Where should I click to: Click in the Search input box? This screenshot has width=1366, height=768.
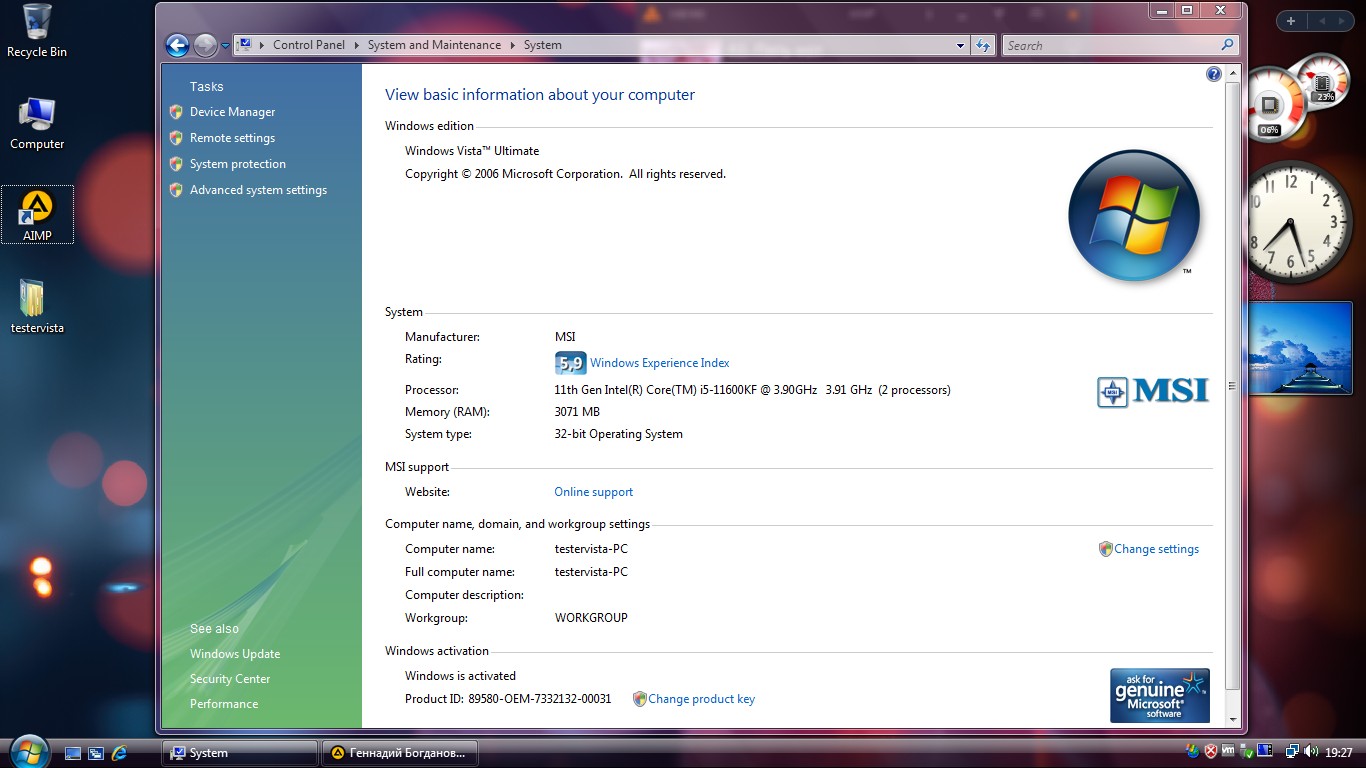pyautogui.click(x=1110, y=45)
